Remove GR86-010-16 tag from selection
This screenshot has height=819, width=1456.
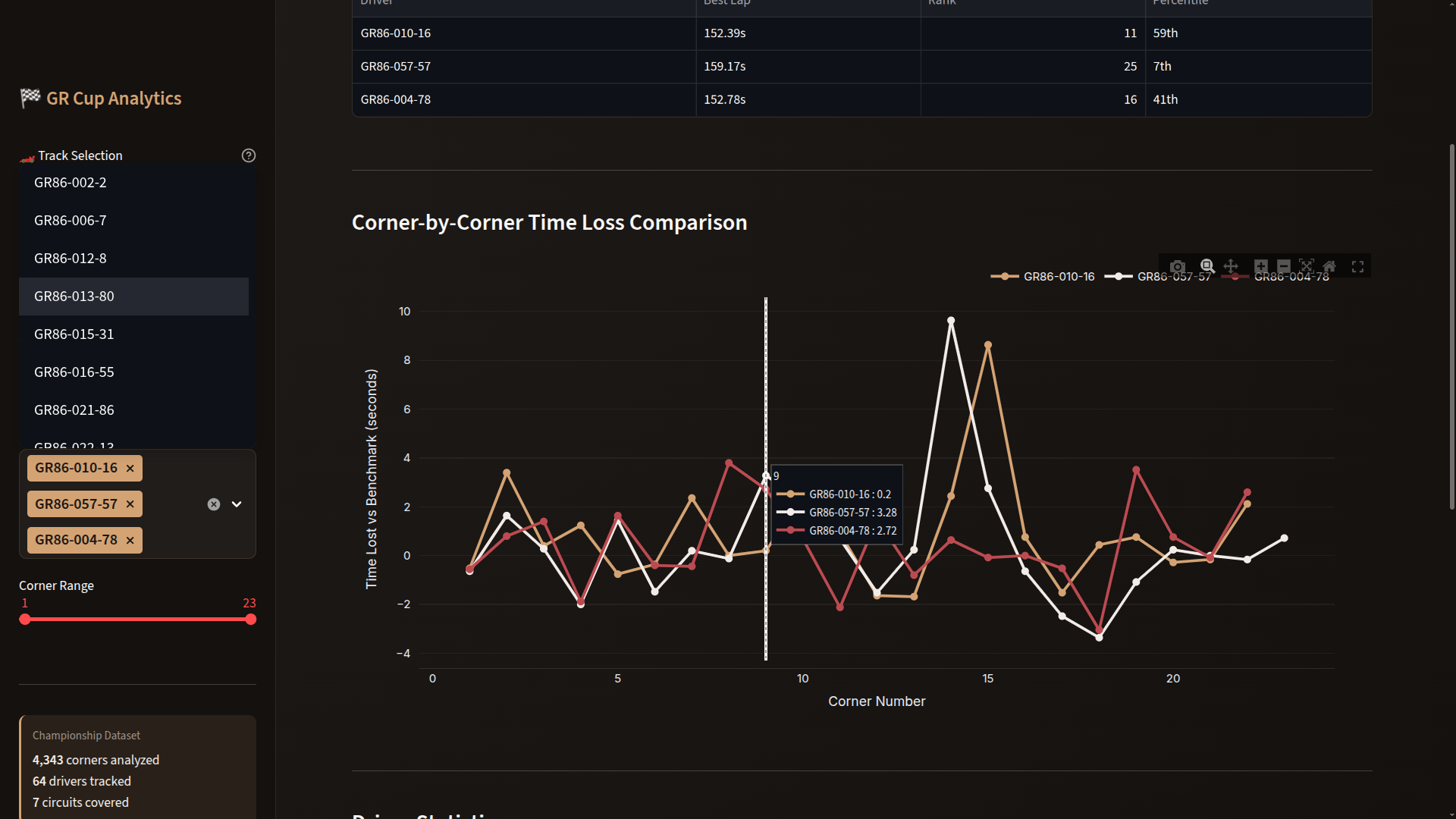130,469
